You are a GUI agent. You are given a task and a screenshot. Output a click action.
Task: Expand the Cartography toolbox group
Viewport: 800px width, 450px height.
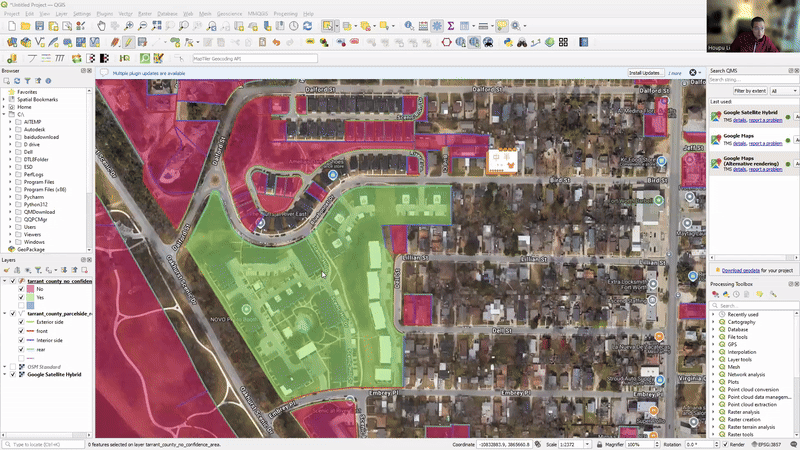(x=714, y=322)
